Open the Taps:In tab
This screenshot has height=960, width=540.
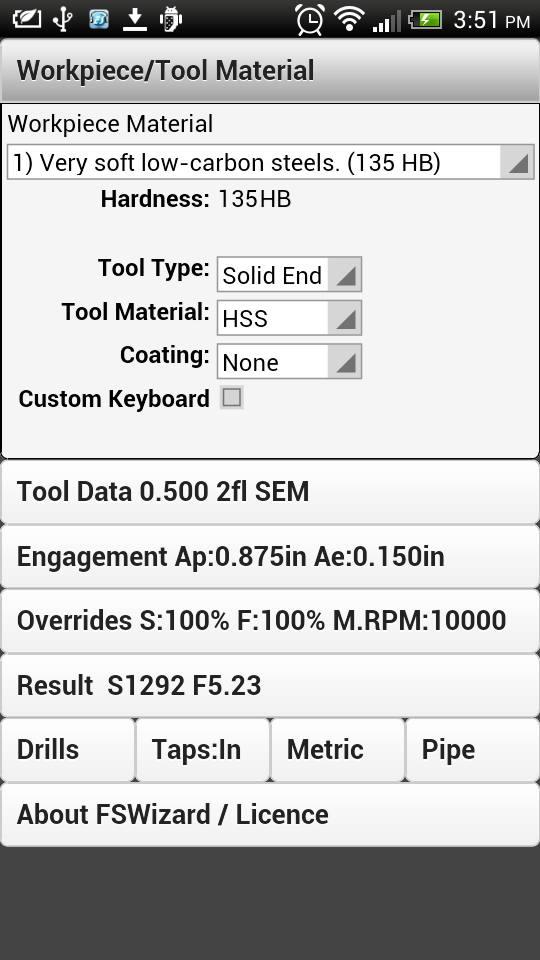pyautogui.click(x=203, y=750)
